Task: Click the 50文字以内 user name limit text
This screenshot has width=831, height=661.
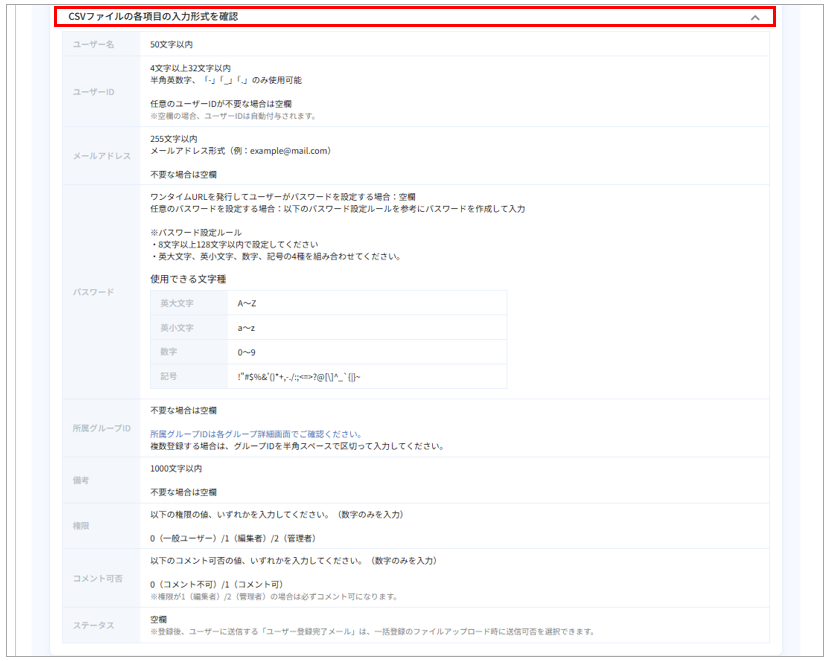Action: click(172, 45)
